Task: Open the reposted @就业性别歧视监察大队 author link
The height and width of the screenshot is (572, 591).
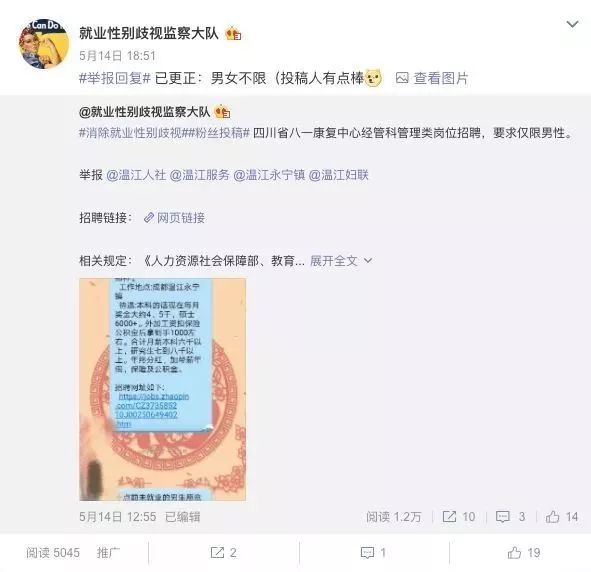Action: point(144,112)
